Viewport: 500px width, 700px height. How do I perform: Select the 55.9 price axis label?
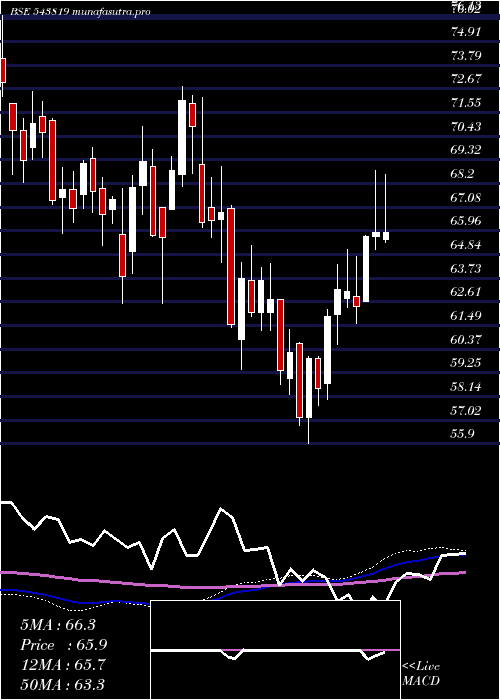(462, 433)
